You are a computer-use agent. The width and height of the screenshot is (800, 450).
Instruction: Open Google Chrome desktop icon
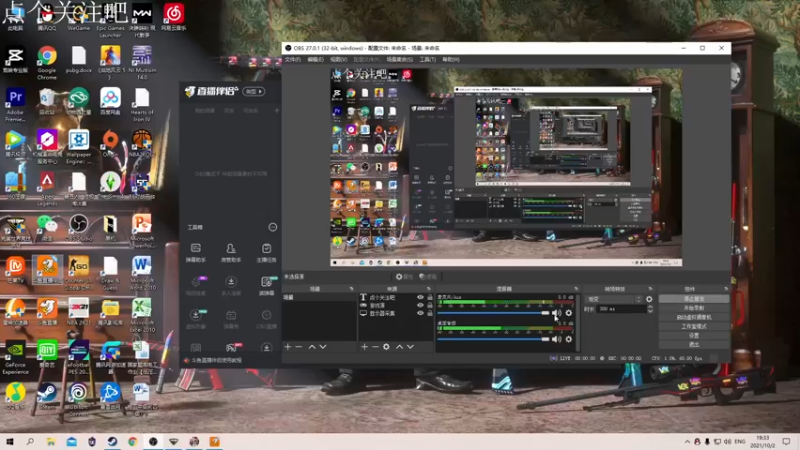point(47,63)
